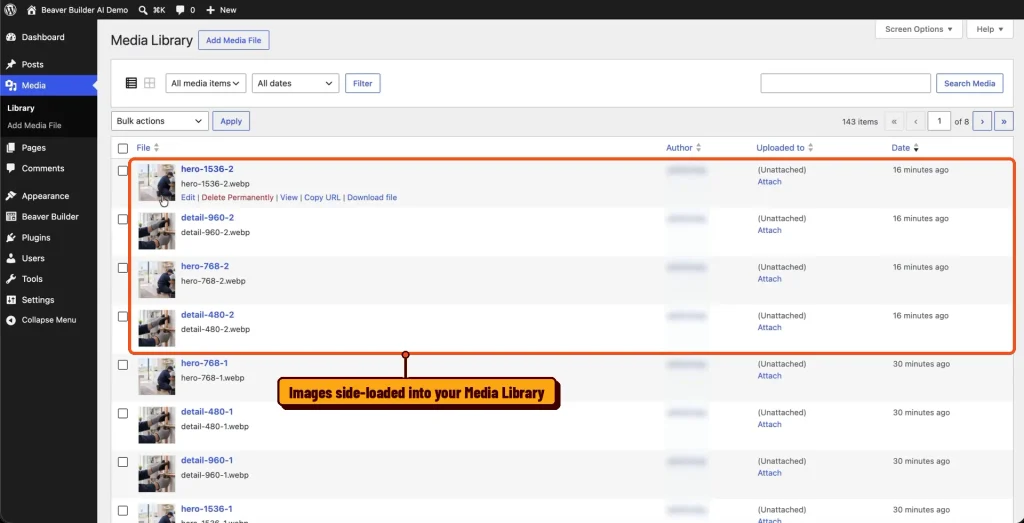Select the Media sidebar icon
1024x523 pixels.
click(11, 86)
